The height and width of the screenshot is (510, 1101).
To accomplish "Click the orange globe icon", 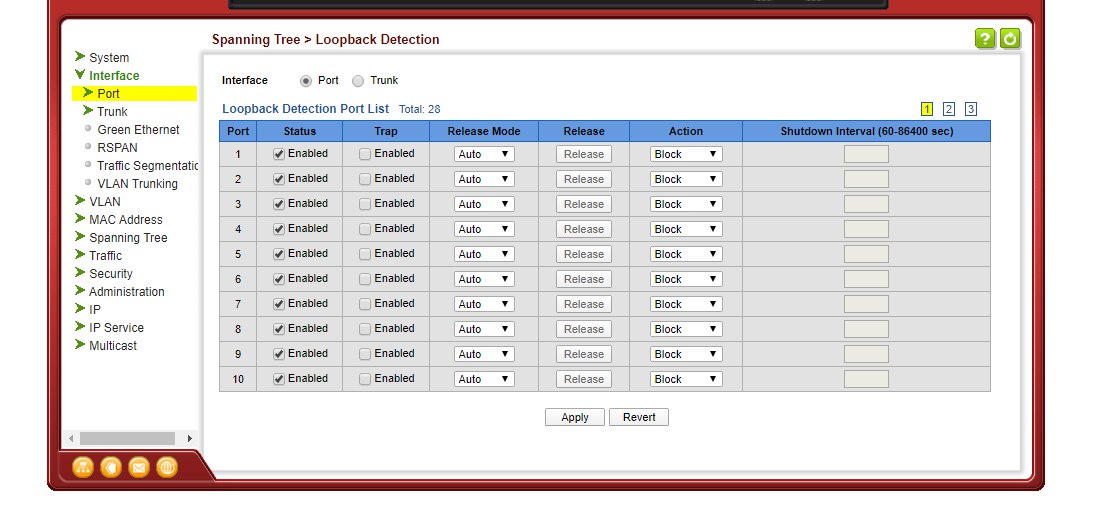I will coord(167,467).
